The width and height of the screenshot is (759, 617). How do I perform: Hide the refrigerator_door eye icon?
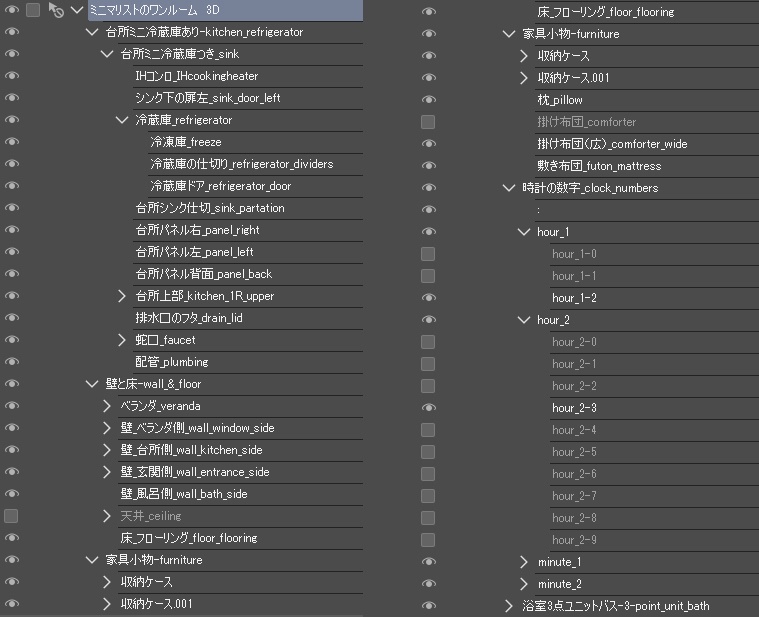(12, 186)
